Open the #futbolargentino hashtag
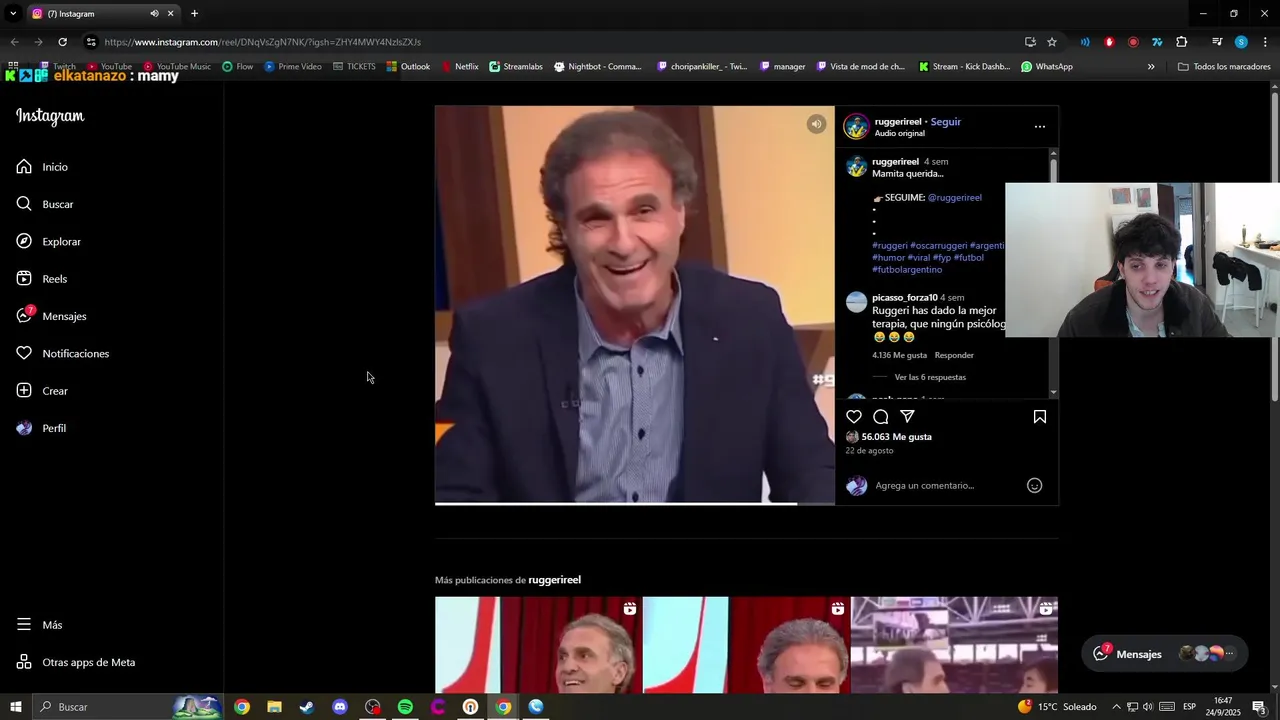Image resolution: width=1280 pixels, height=720 pixels. click(907, 270)
